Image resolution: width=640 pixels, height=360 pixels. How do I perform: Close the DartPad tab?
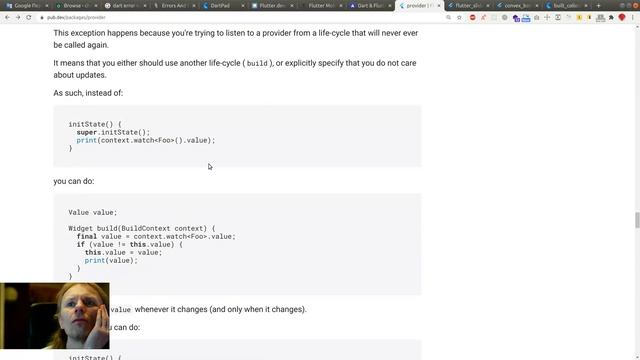243,6
